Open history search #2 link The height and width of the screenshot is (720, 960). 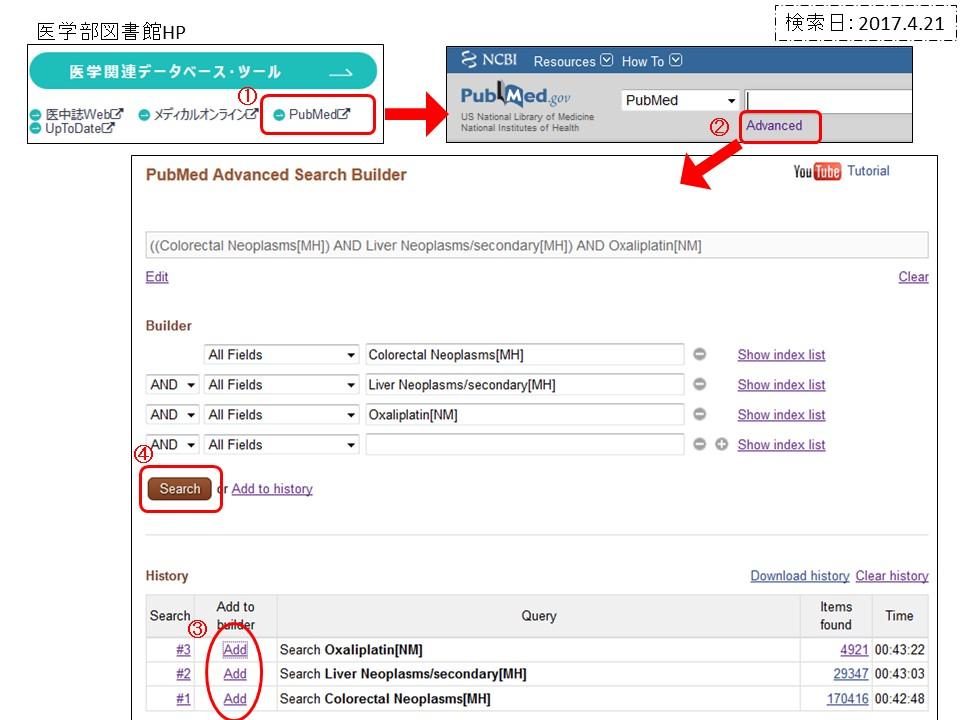click(183, 674)
